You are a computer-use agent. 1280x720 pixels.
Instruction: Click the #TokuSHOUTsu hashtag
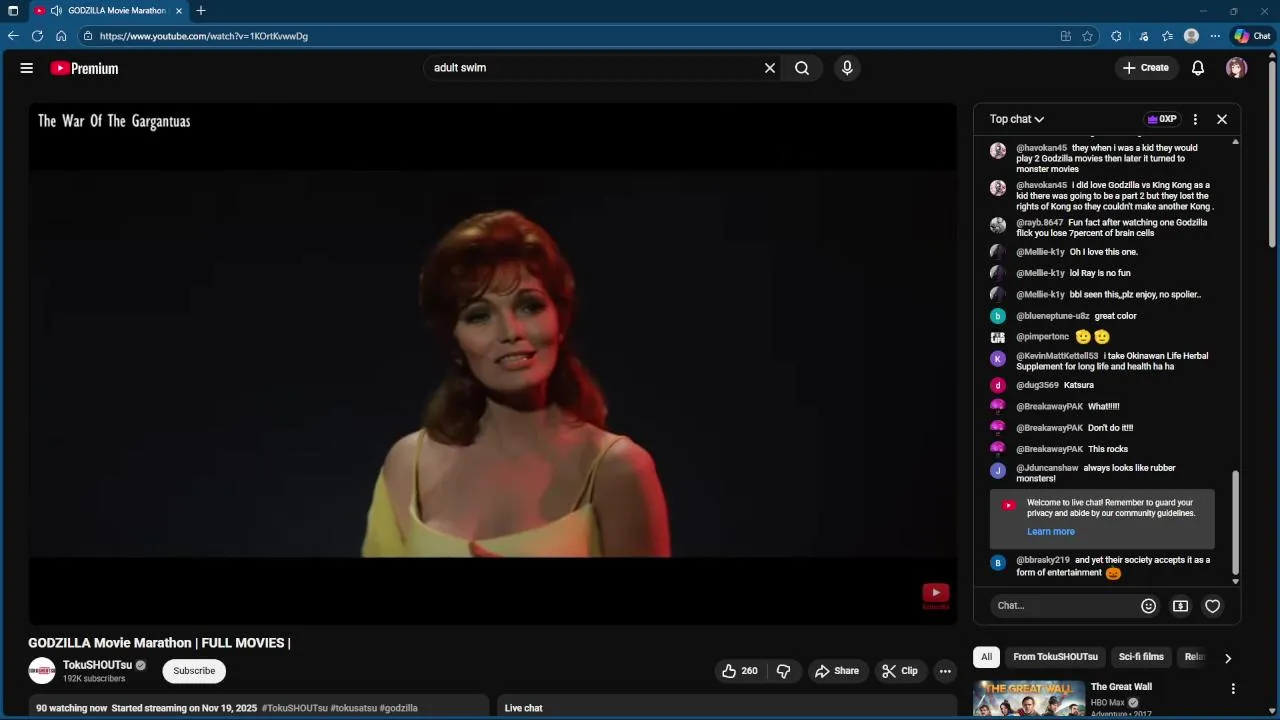(294, 708)
